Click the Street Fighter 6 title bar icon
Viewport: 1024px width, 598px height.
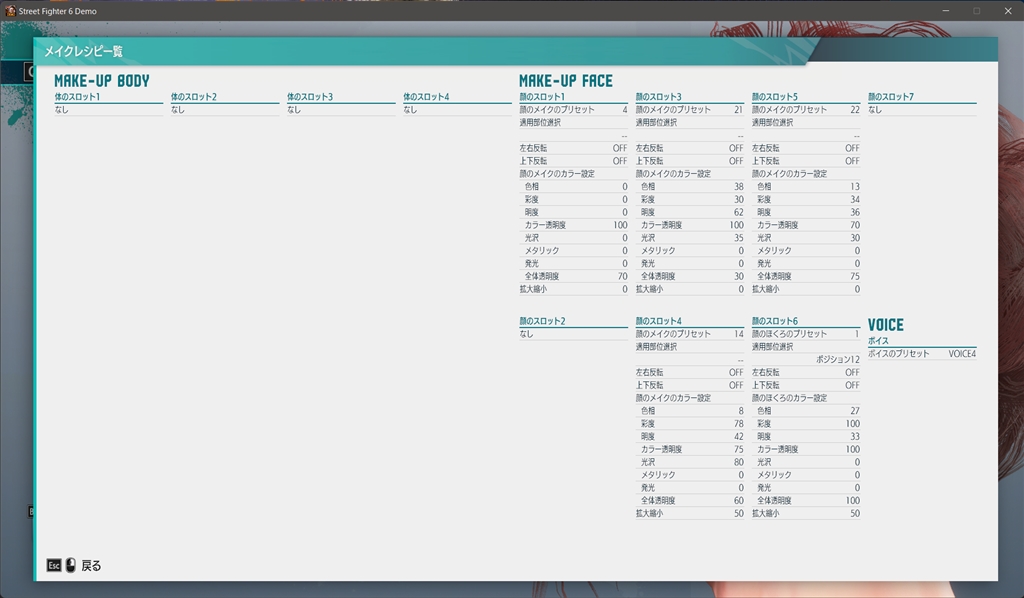10,11
